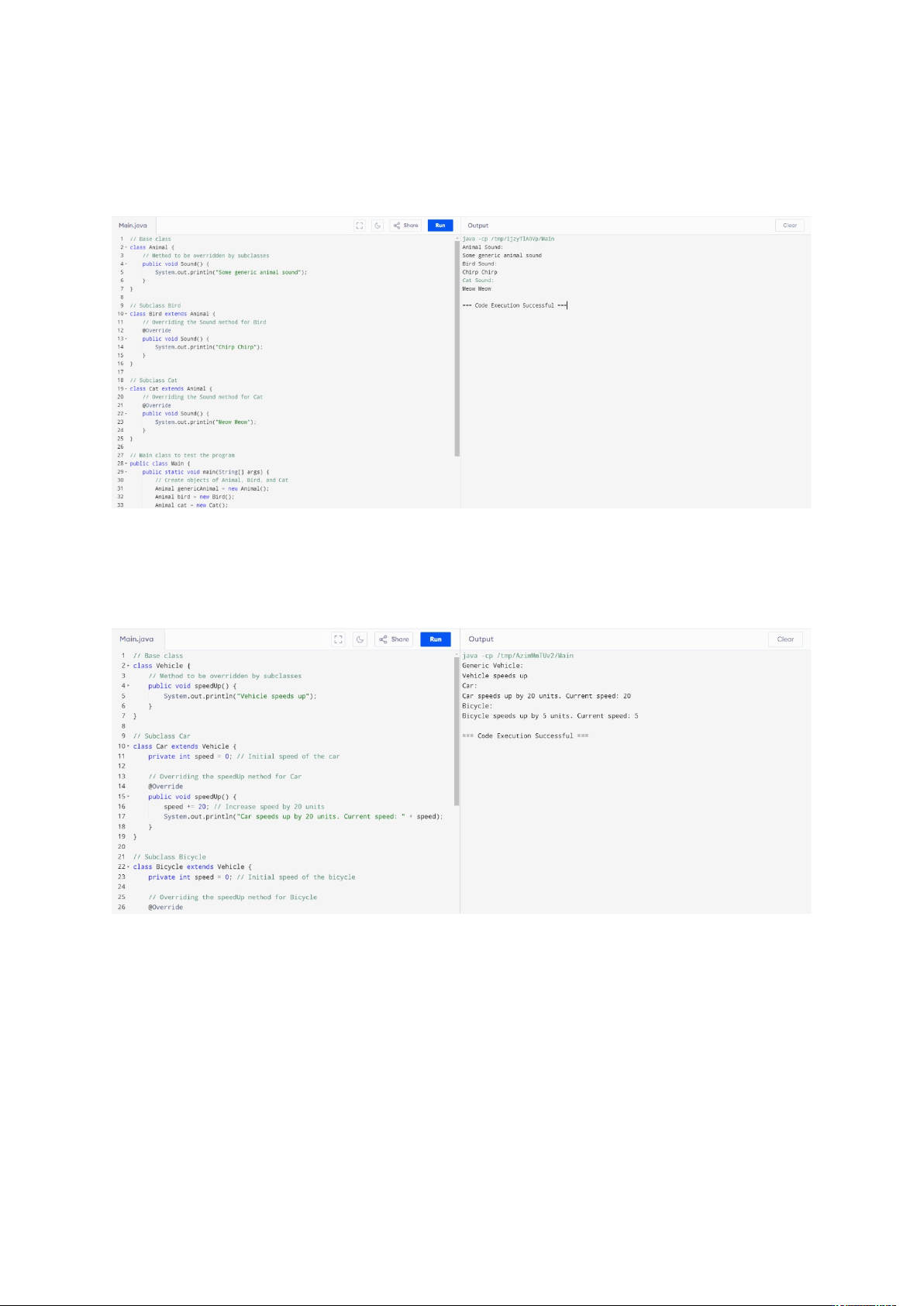Select Main.java tab of the Animal editor
This screenshot has height=1306, width=924.
tap(133, 226)
